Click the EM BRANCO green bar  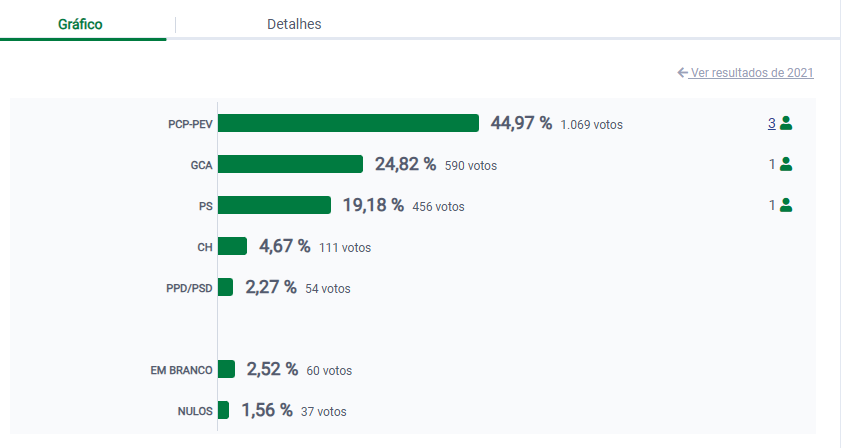coord(226,369)
